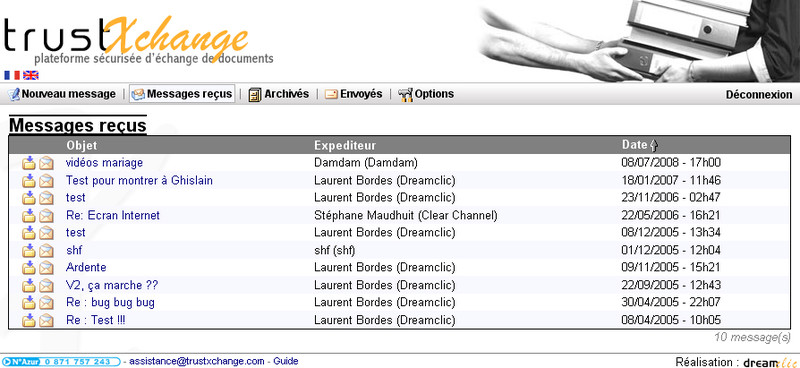Click download icon for 'V2, ça marche ??' row
Screen dimensions: 800x368
tap(29, 285)
